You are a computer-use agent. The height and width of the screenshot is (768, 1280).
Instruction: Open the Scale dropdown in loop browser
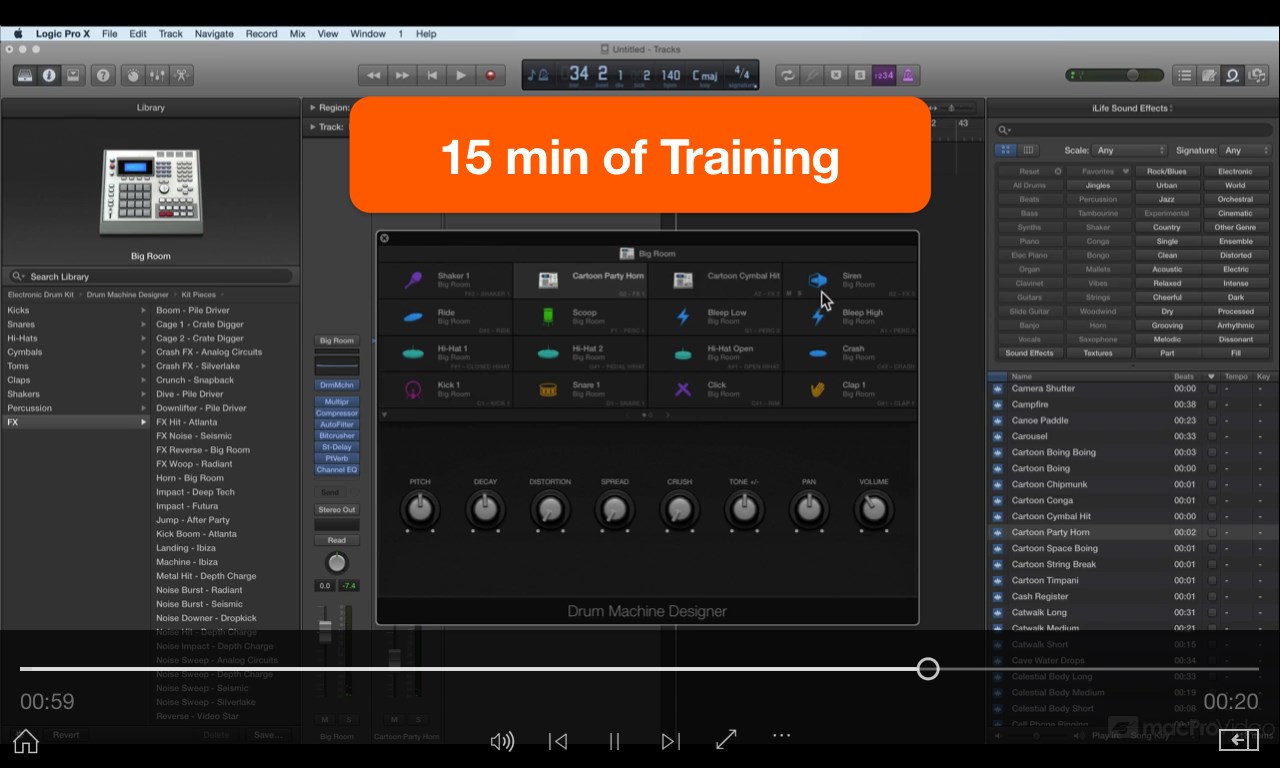coord(1129,150)
